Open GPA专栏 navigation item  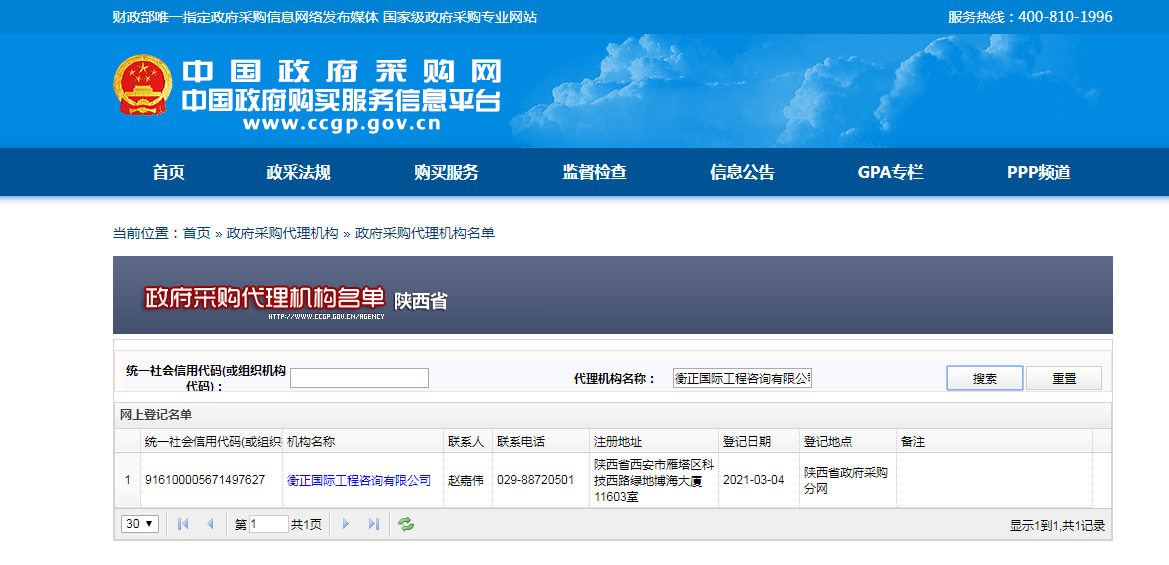coord(890,172)
